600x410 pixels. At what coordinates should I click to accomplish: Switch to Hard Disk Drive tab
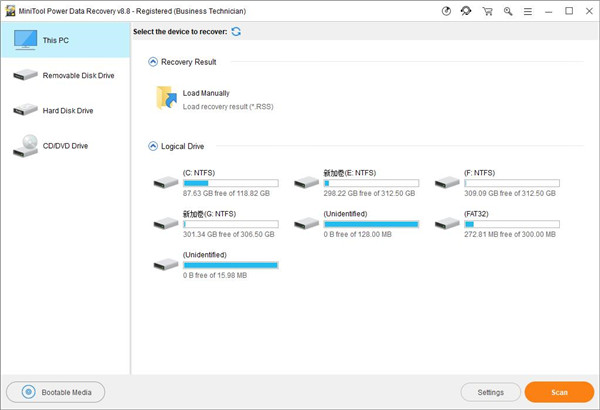[x=65, y=111]
